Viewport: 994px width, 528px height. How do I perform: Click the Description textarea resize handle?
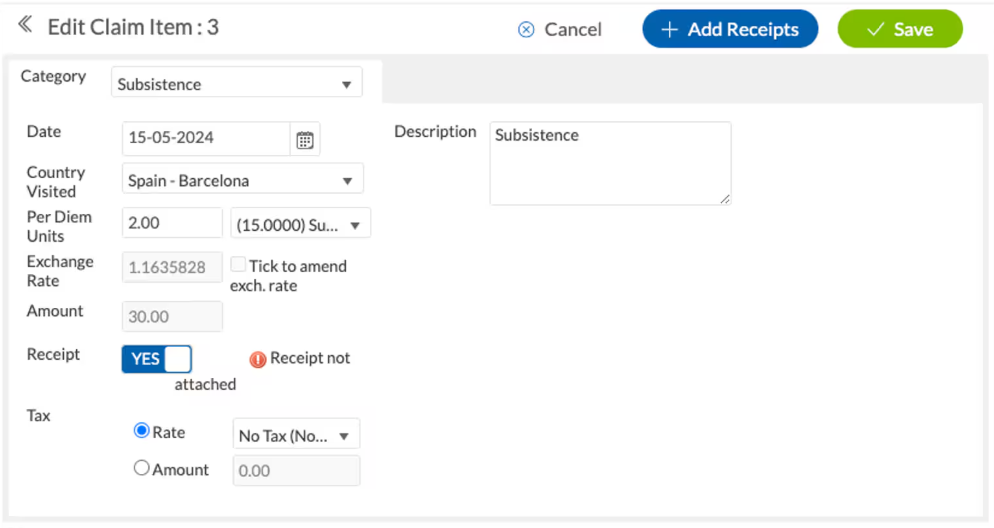click(725, 198)
